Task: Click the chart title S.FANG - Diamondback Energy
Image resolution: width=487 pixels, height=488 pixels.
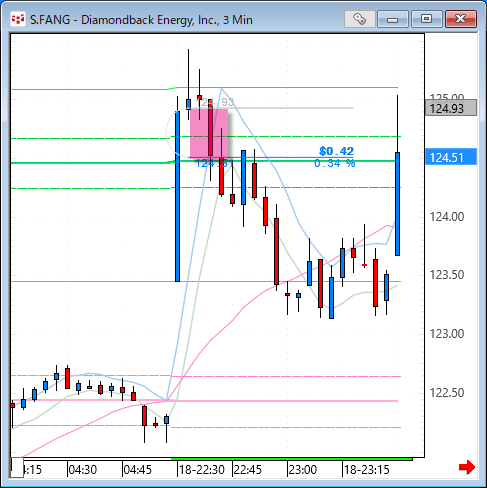Action: [141, 20]
